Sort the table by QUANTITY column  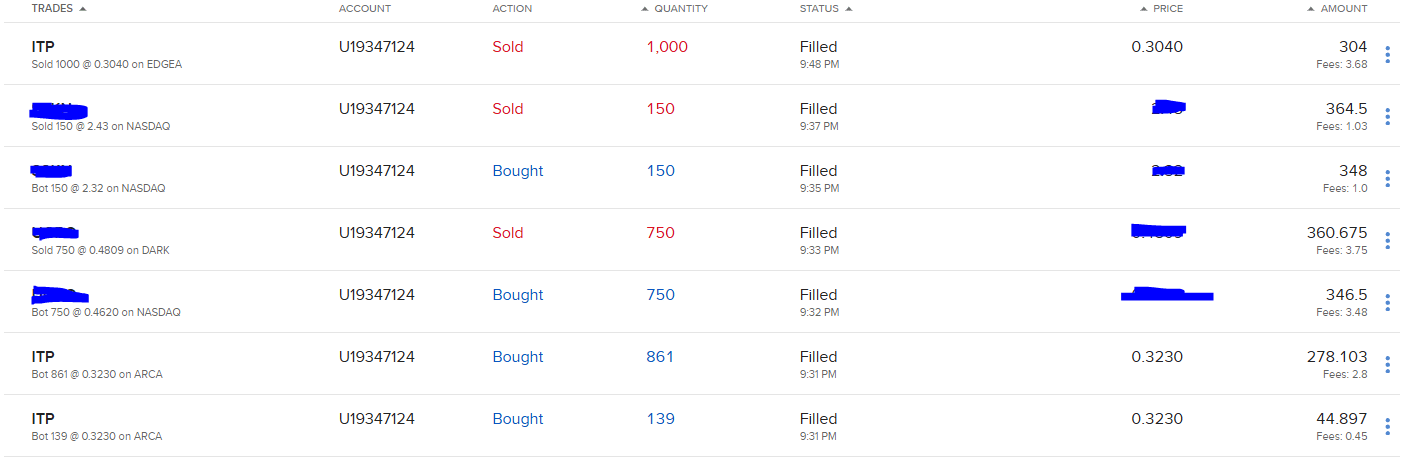pos(680,9)
